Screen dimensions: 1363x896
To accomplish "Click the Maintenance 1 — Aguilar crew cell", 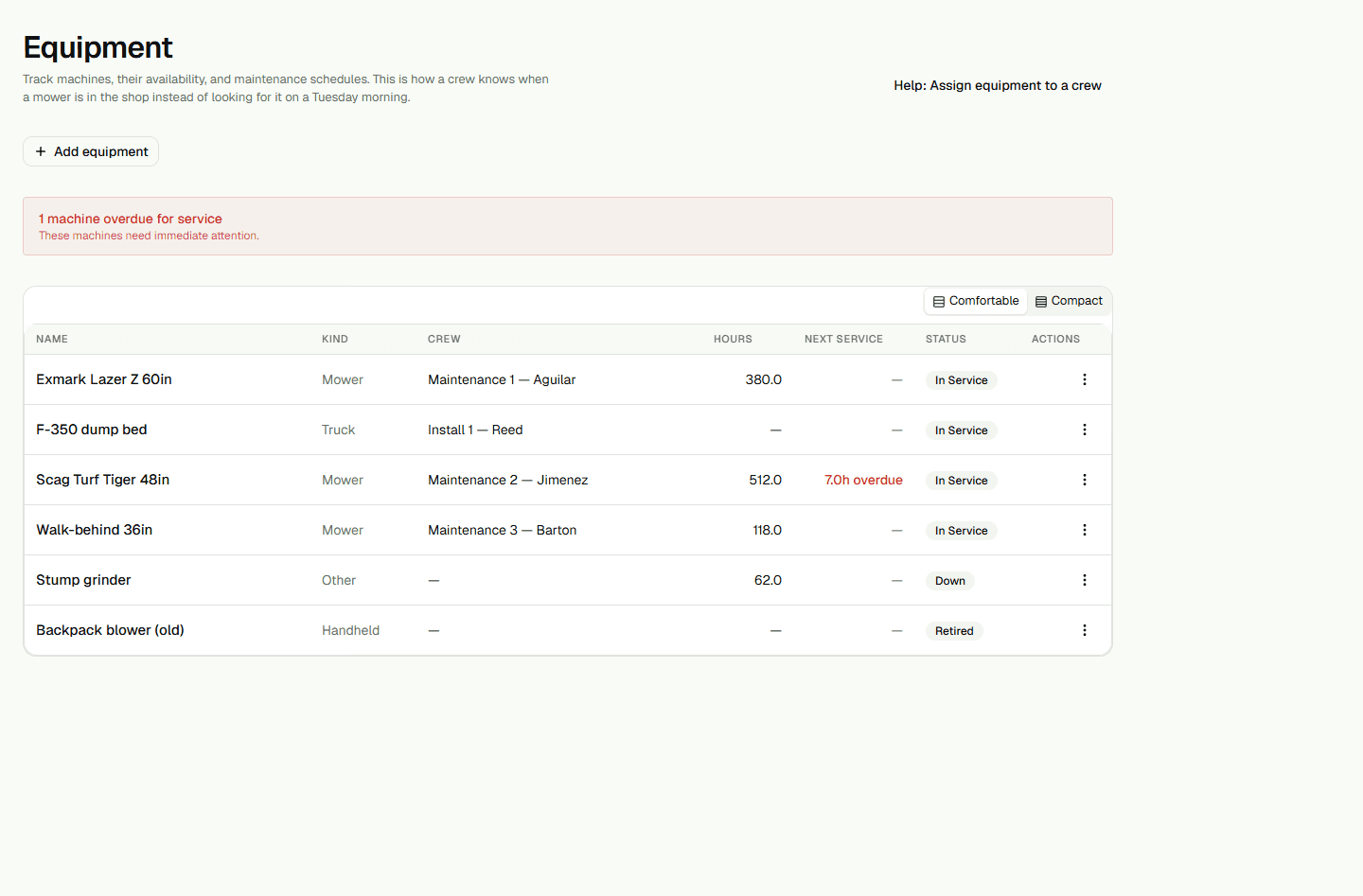I will point(502,379).
